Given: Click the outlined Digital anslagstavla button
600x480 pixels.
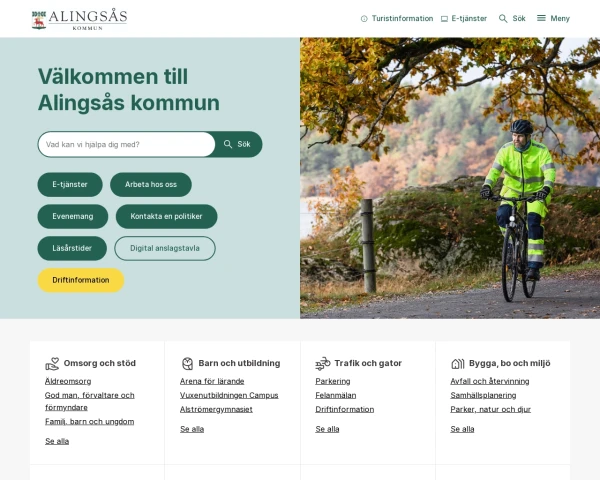Looking at the screenshot, I should (x=165, y=248).
